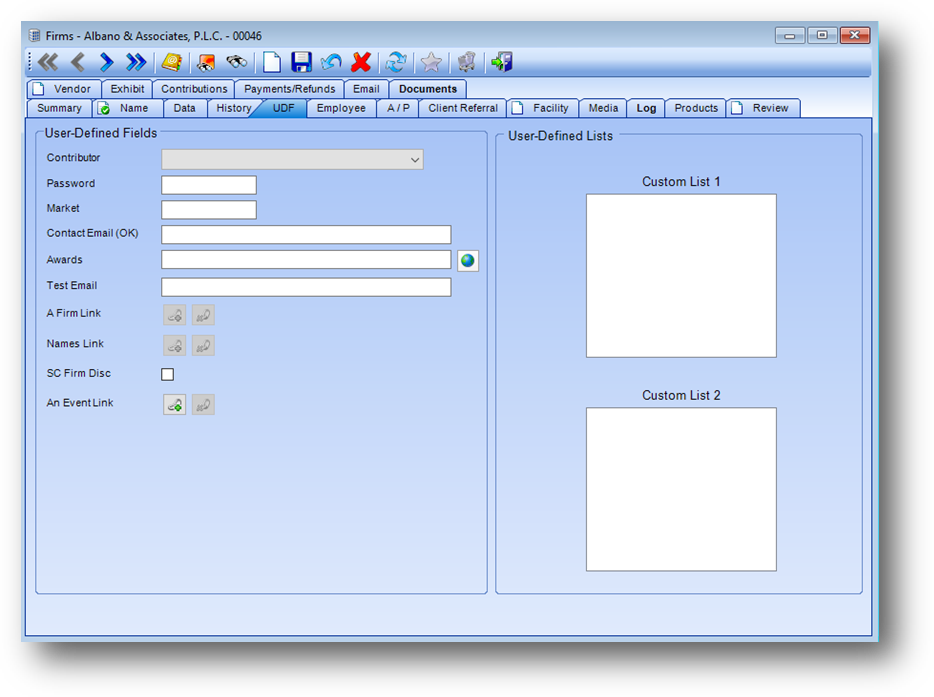The image size is (934, 697).
Task: Jump to the last record with double-right arrows
Action: [136, 62]
